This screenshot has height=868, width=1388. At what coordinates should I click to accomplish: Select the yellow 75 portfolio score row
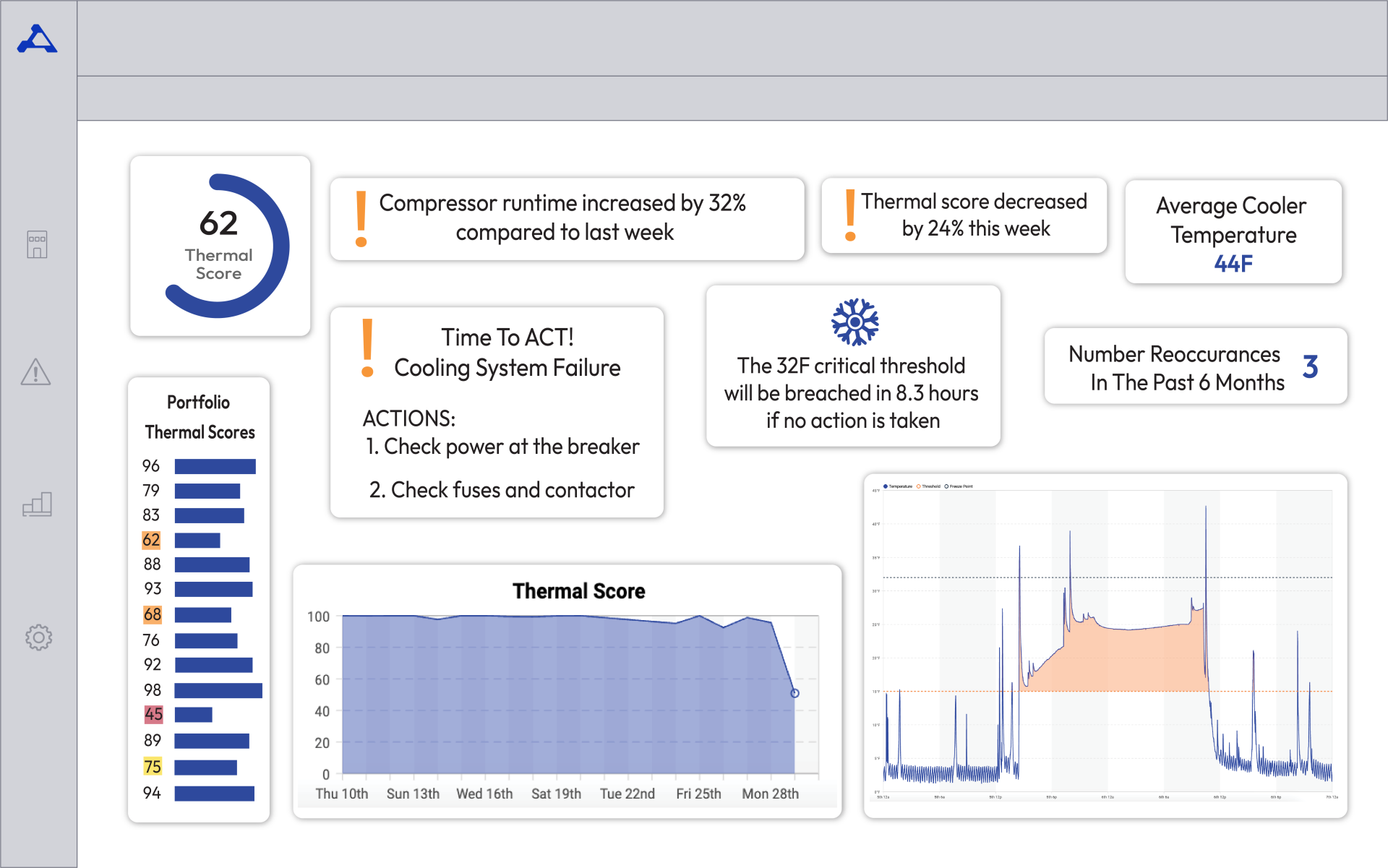pos(153,767)
